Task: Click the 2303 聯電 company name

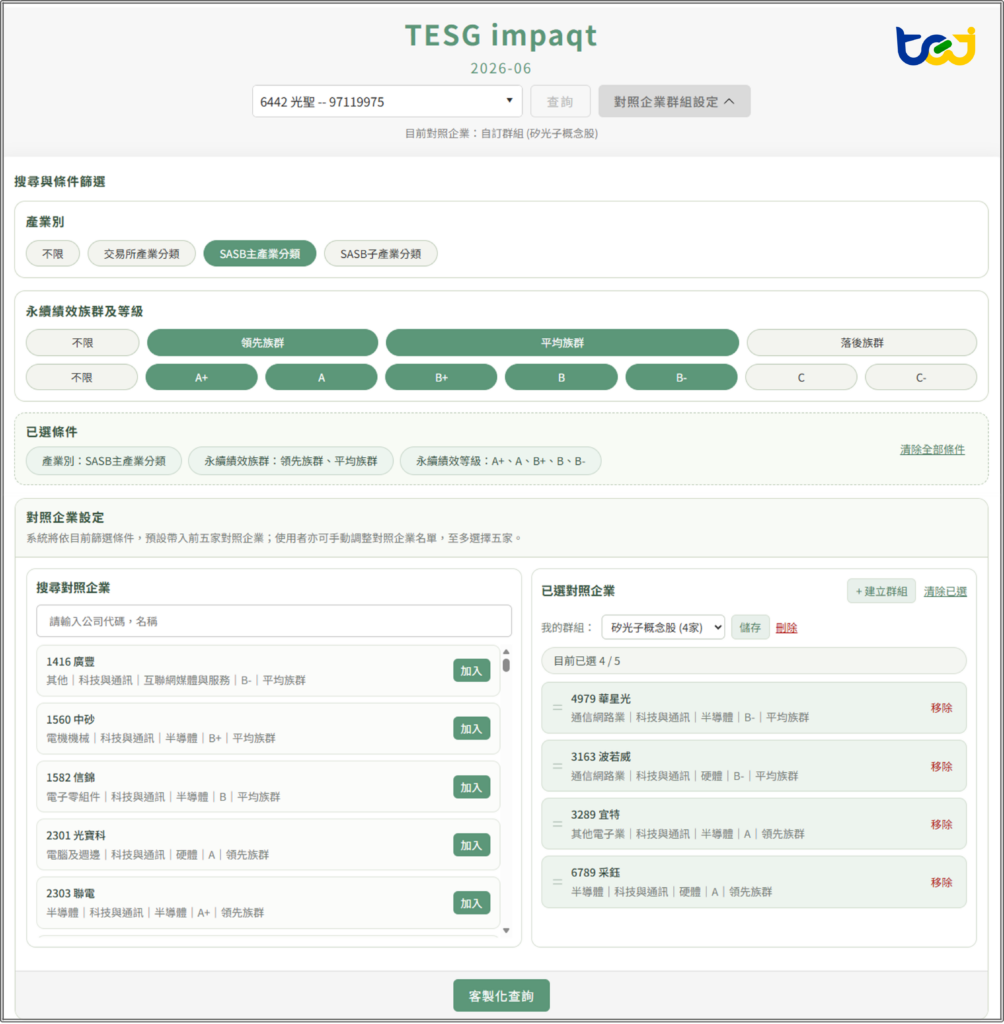Action: coord(71,893)
